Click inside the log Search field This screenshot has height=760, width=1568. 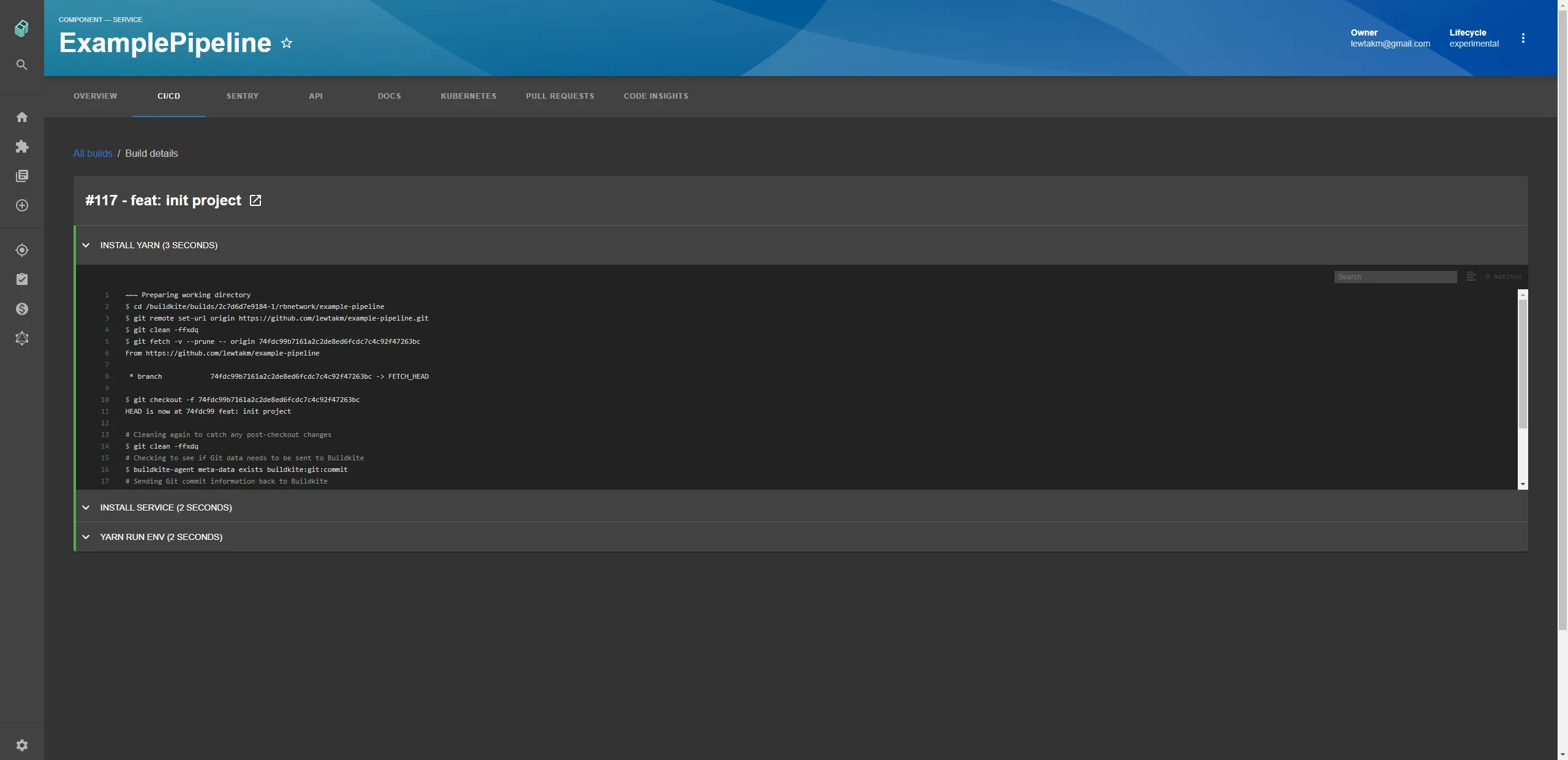coord(1395,276)
